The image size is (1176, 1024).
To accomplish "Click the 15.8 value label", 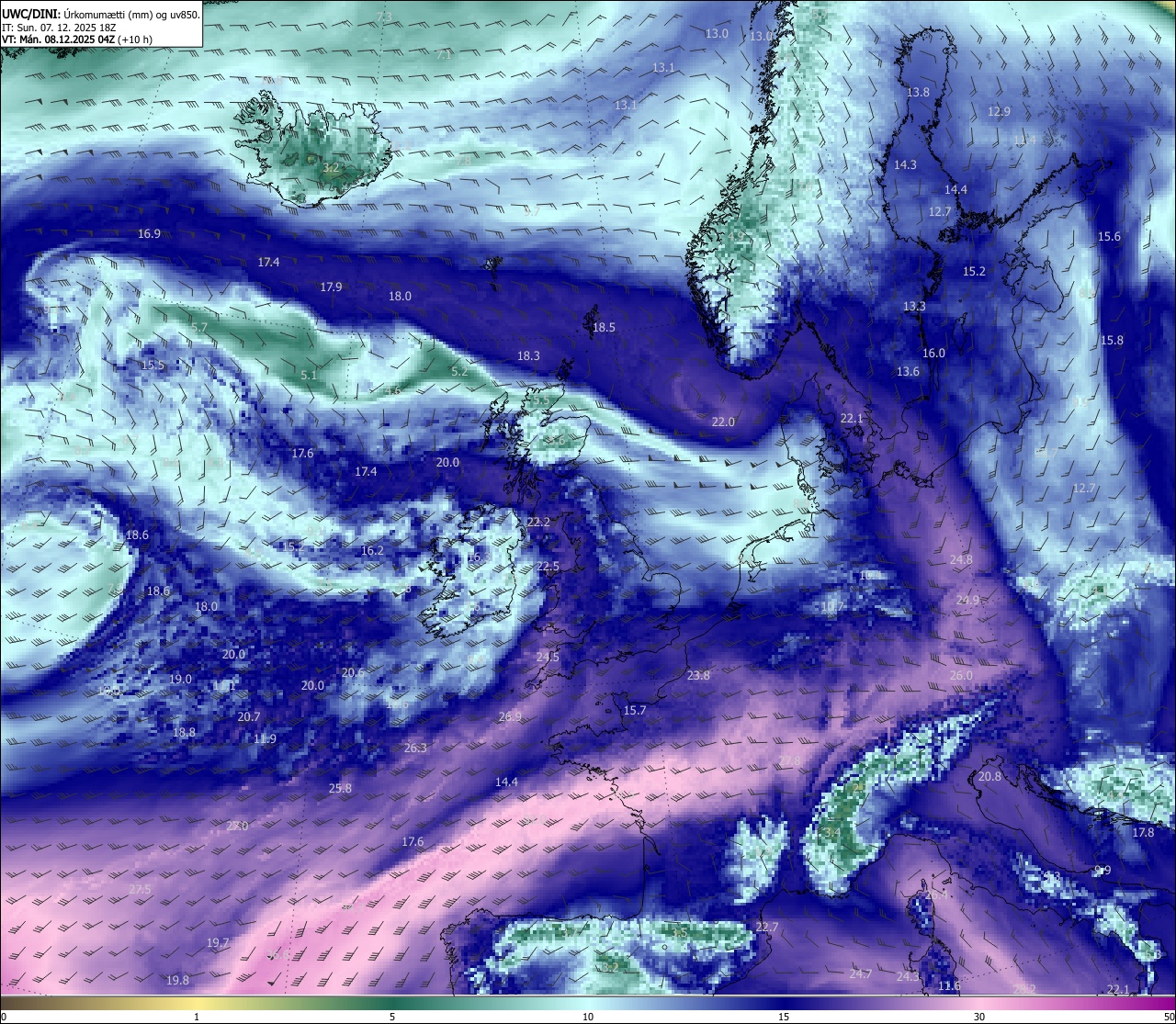I will (x=1112, y=341).
